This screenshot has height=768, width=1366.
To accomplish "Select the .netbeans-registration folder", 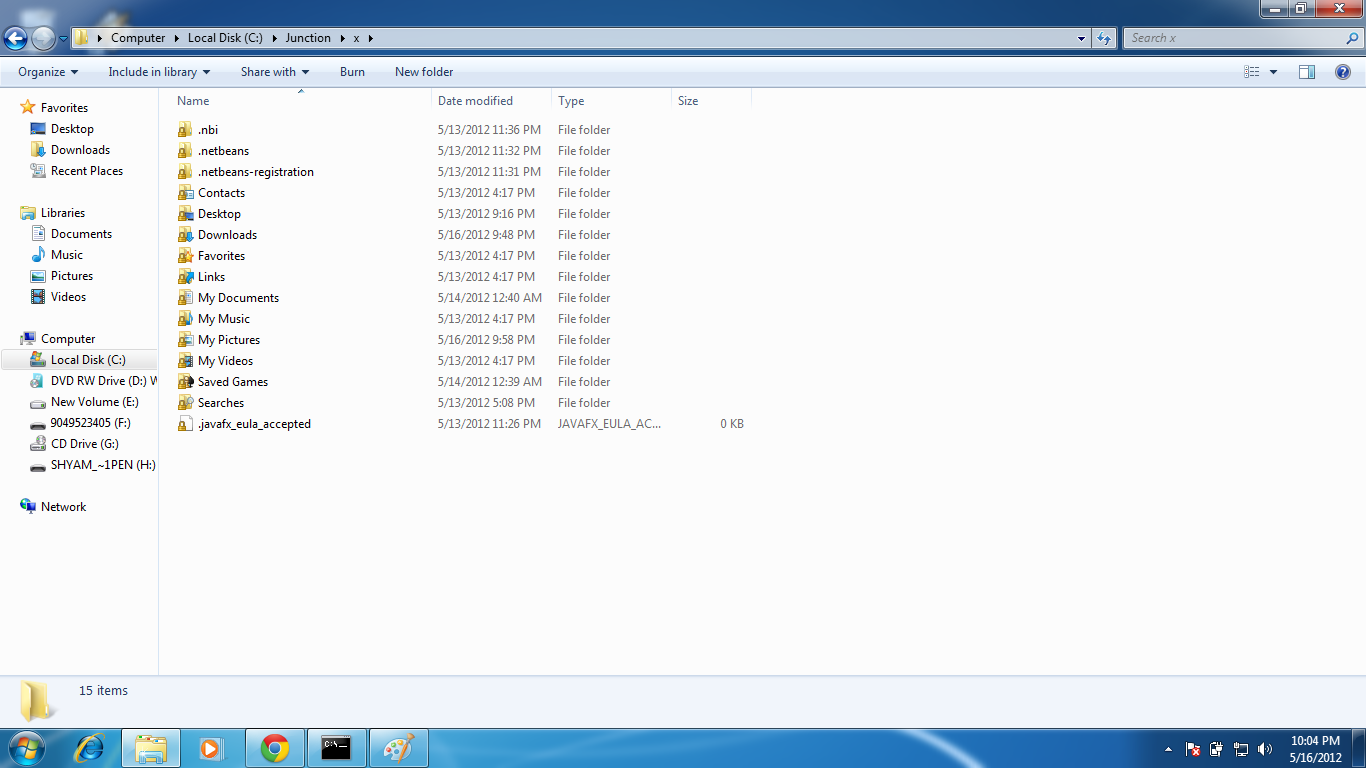I will tap(246, 172).
